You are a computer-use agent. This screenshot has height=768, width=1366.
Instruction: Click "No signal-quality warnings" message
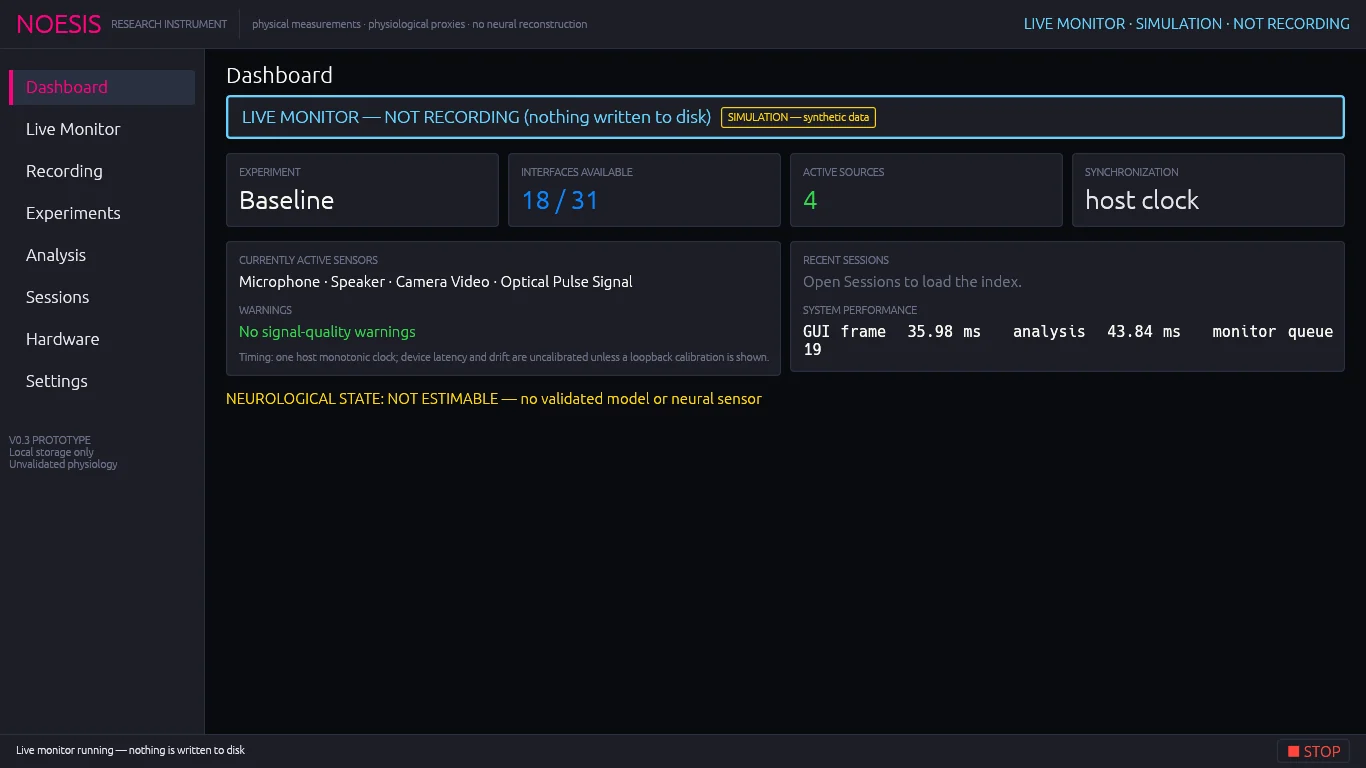327,332
